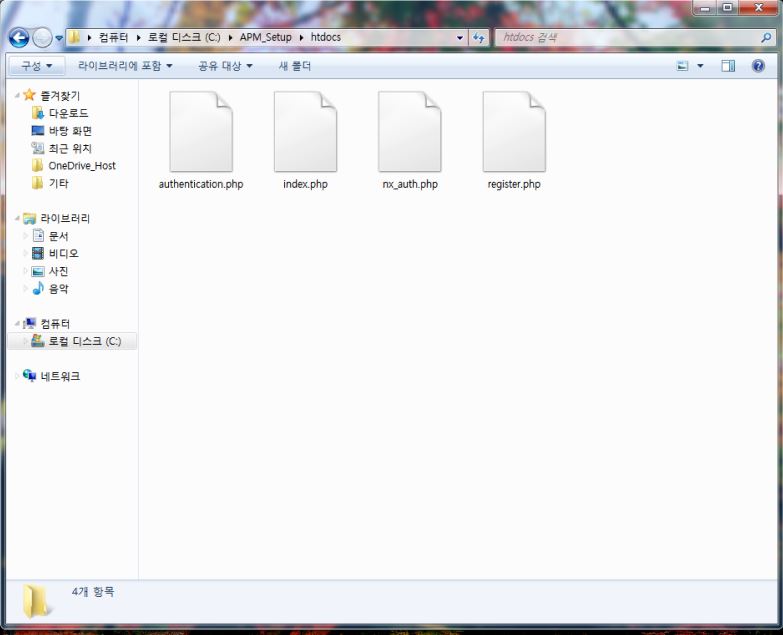This screenshot has width=783, height=635.
Task: Collapse the 라이브러리 group
Action: pos(17,218)
